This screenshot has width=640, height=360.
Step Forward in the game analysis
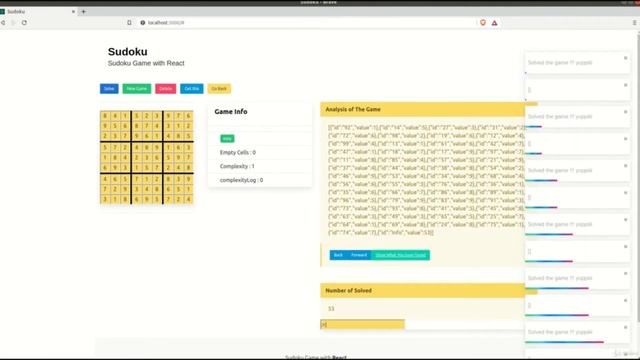(x=359, y=255)
